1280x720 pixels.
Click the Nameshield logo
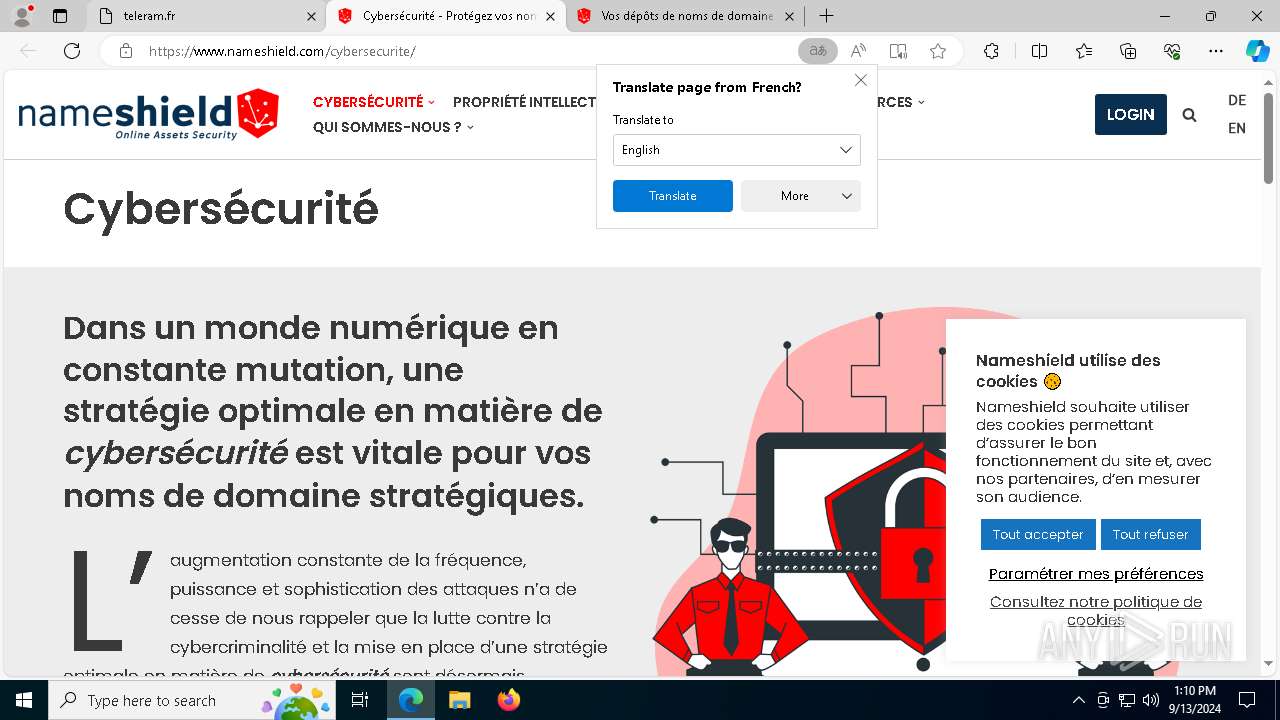pos(148,114)
